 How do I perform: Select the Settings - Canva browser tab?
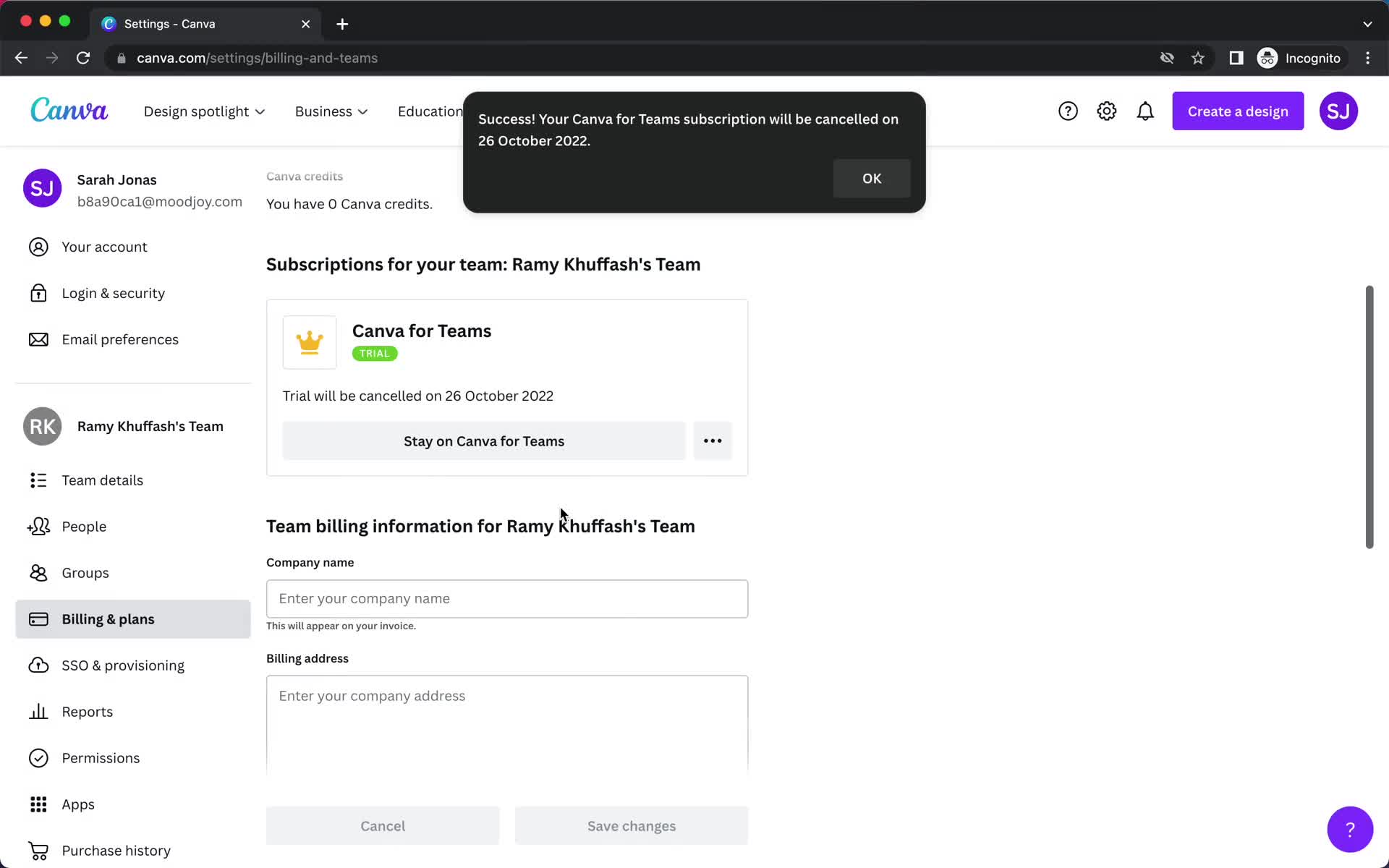click(206, 24)
